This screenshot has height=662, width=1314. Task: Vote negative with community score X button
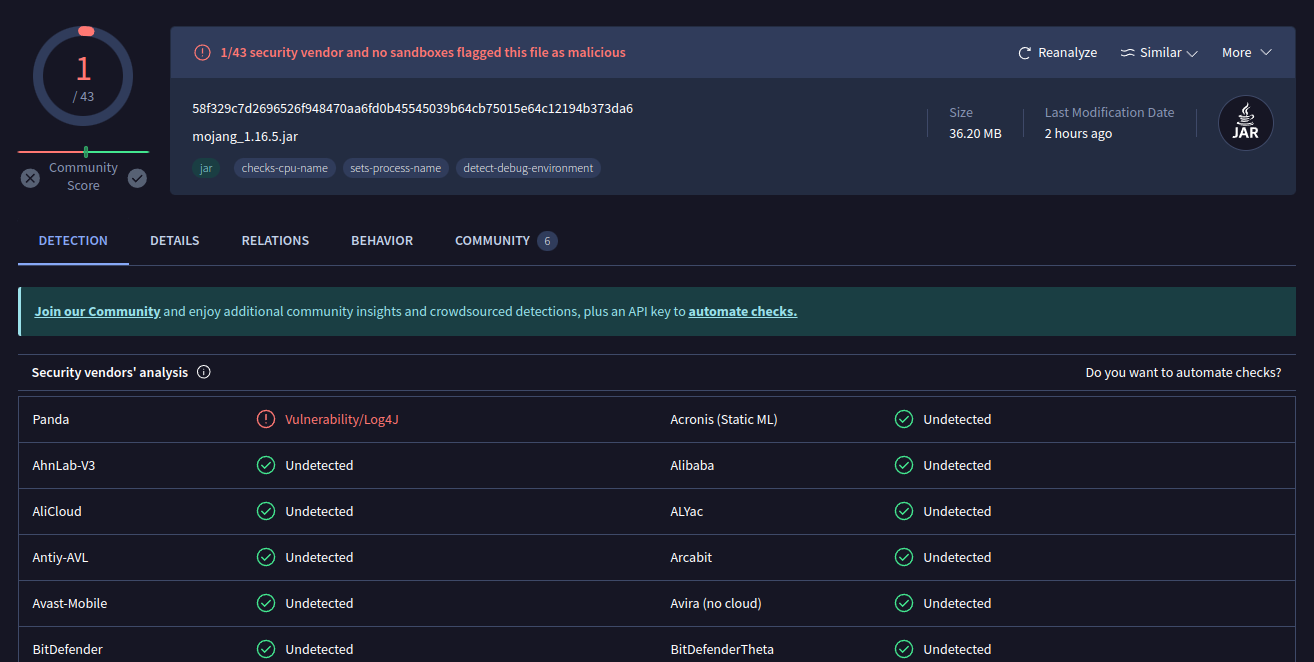pyautogui.click(x=30, y=178)
